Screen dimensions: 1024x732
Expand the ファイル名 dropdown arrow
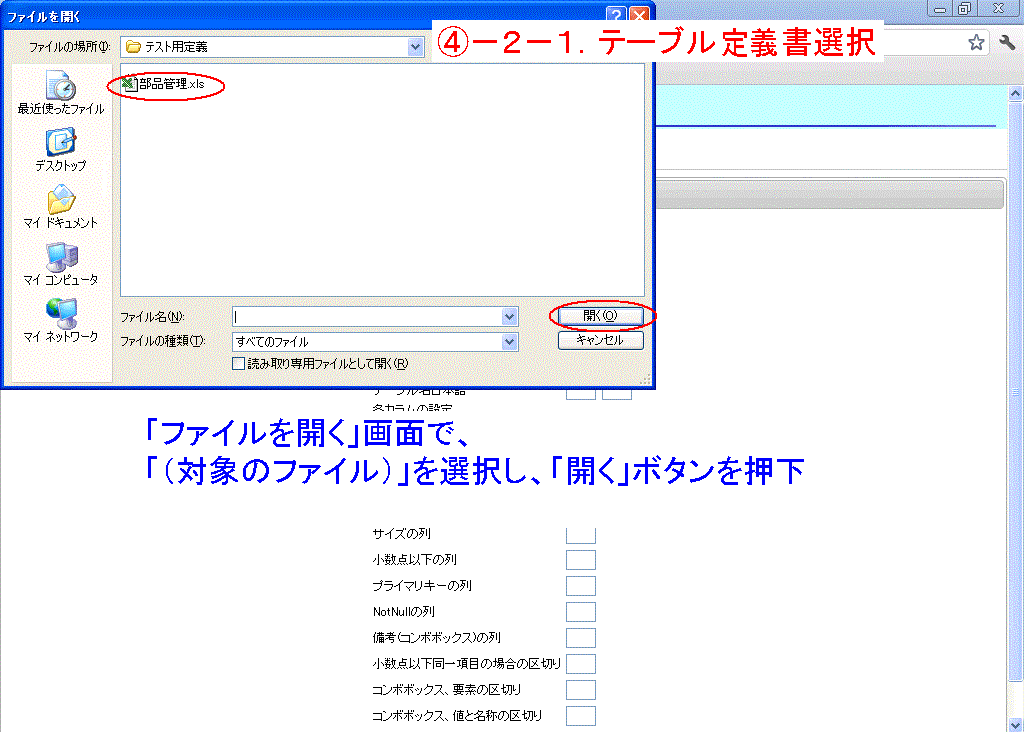pos(510,316)
